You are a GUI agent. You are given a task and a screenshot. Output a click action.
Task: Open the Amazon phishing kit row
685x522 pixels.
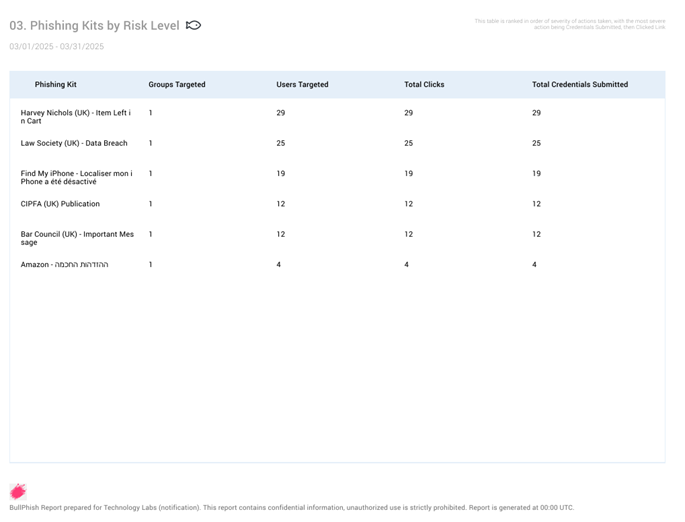coord(65,265)
